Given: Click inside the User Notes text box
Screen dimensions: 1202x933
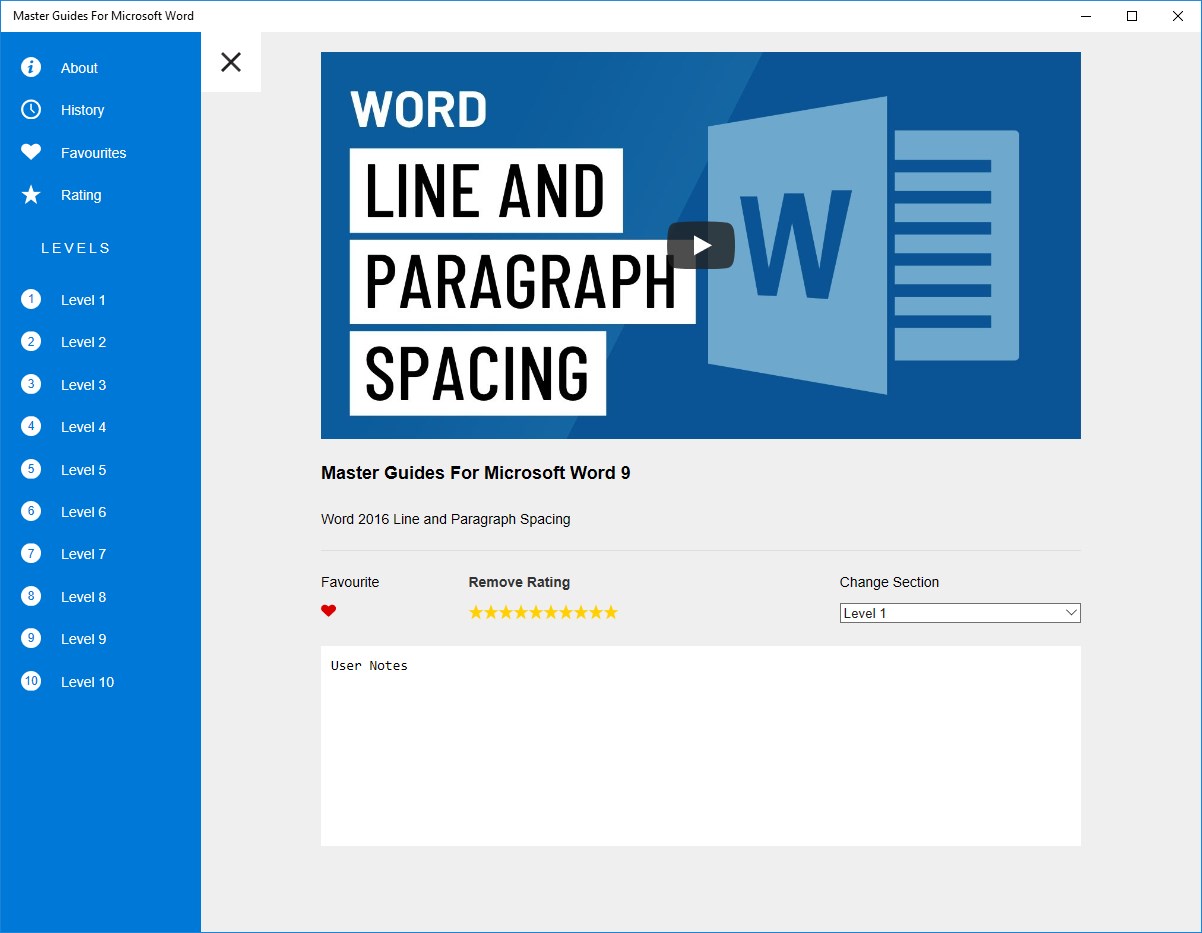Looking at the screenshot, I should [x=701, y=746].
